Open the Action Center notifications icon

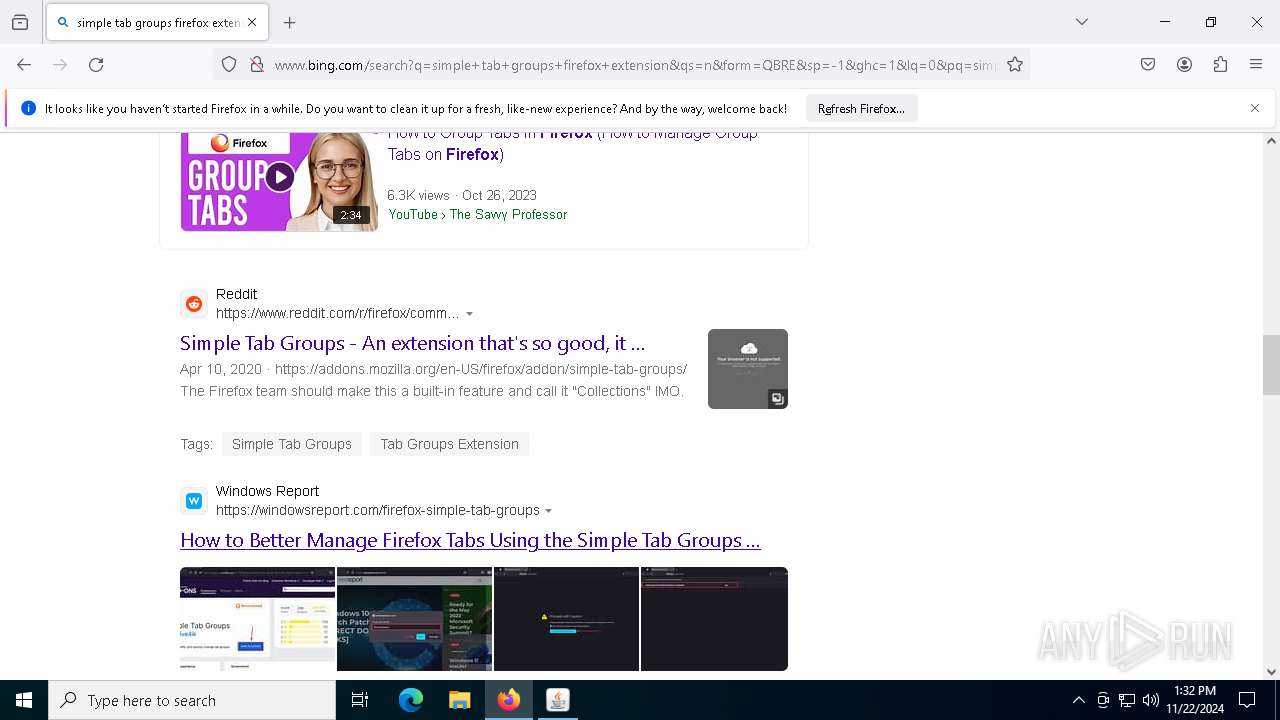click(1247, 700)
